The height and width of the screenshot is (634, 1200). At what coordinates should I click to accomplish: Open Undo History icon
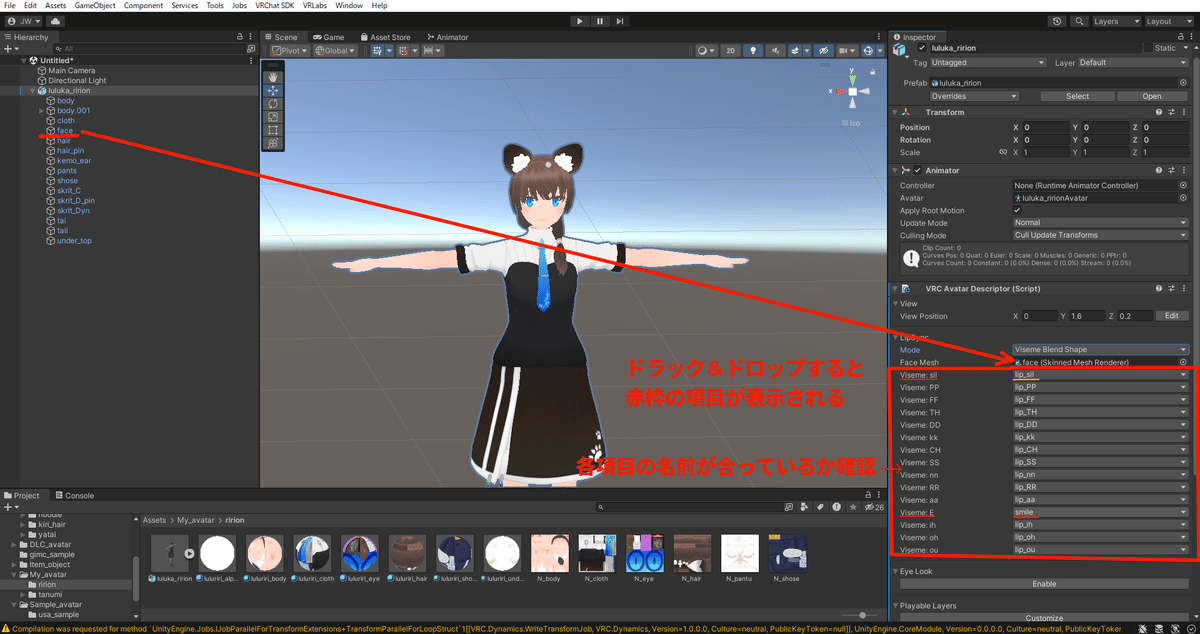pyautogui.click(x=1058, y=21)
